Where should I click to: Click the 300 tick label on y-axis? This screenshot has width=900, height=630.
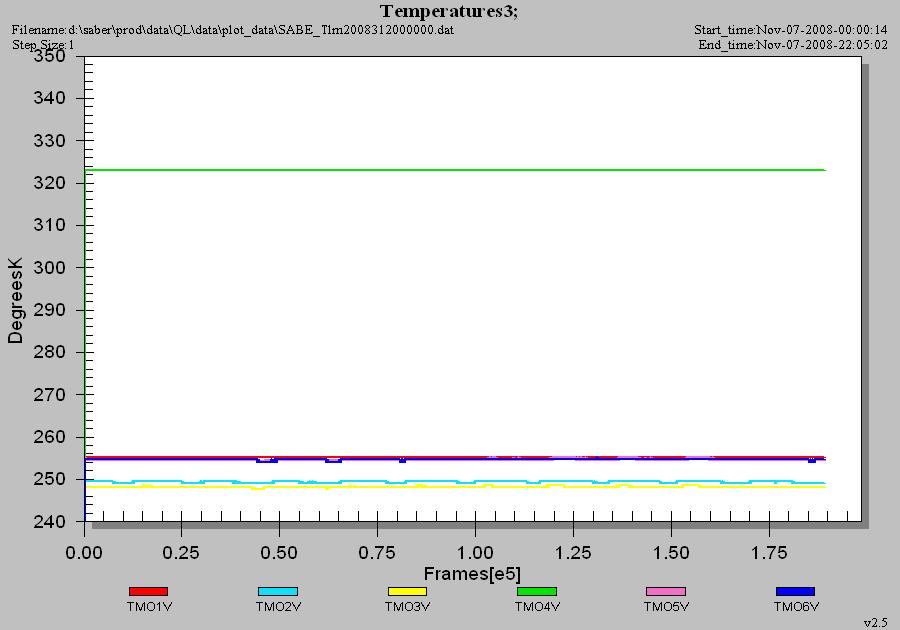click(49, 267)
